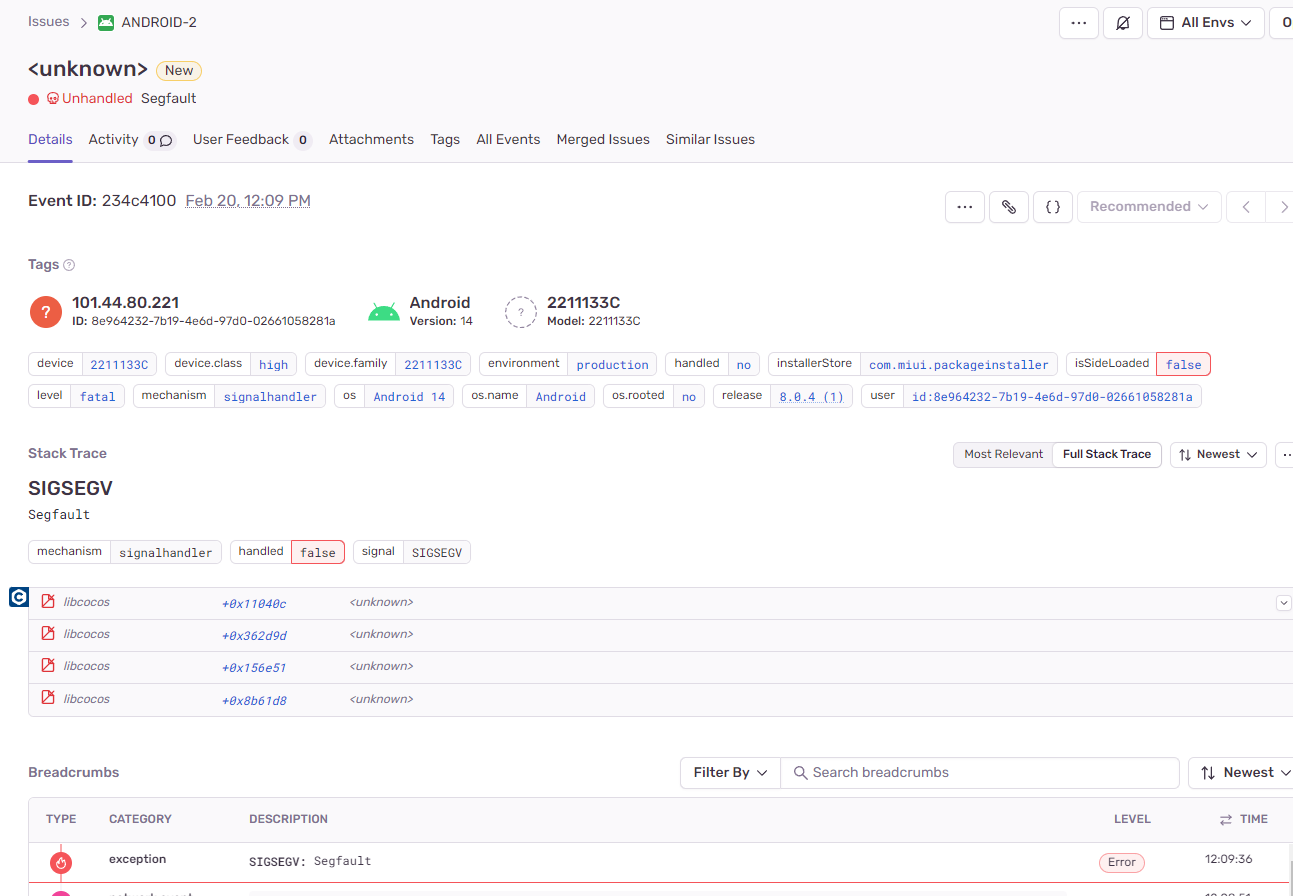The height and width of the screenshot is (896, 1293).
Task: Click the magnifier icon in breadcrumb search
Action: (x=800, y=773)
